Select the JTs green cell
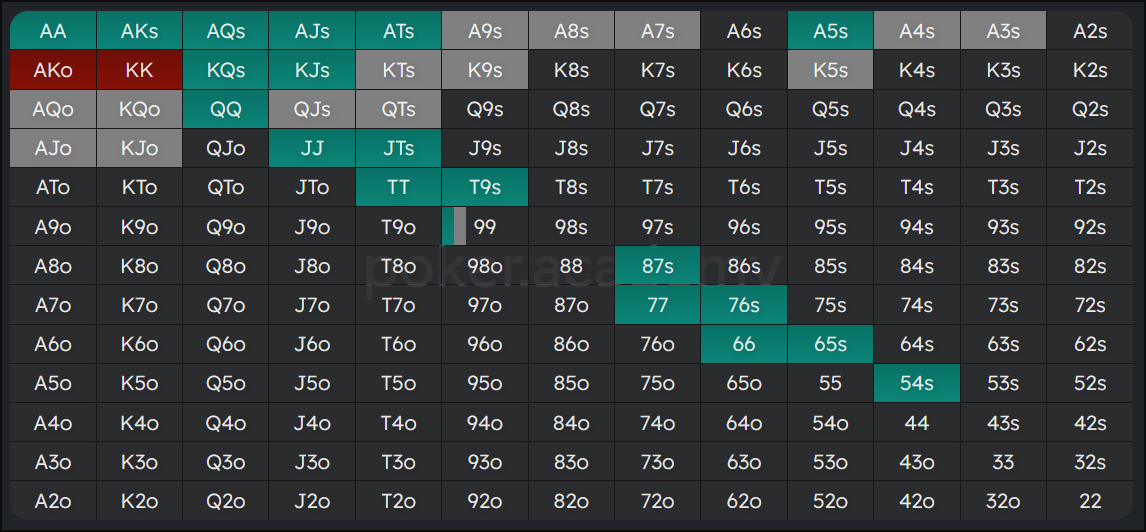Image resolution: width=1146 pixels, height=532 pixels. point(398,148)
